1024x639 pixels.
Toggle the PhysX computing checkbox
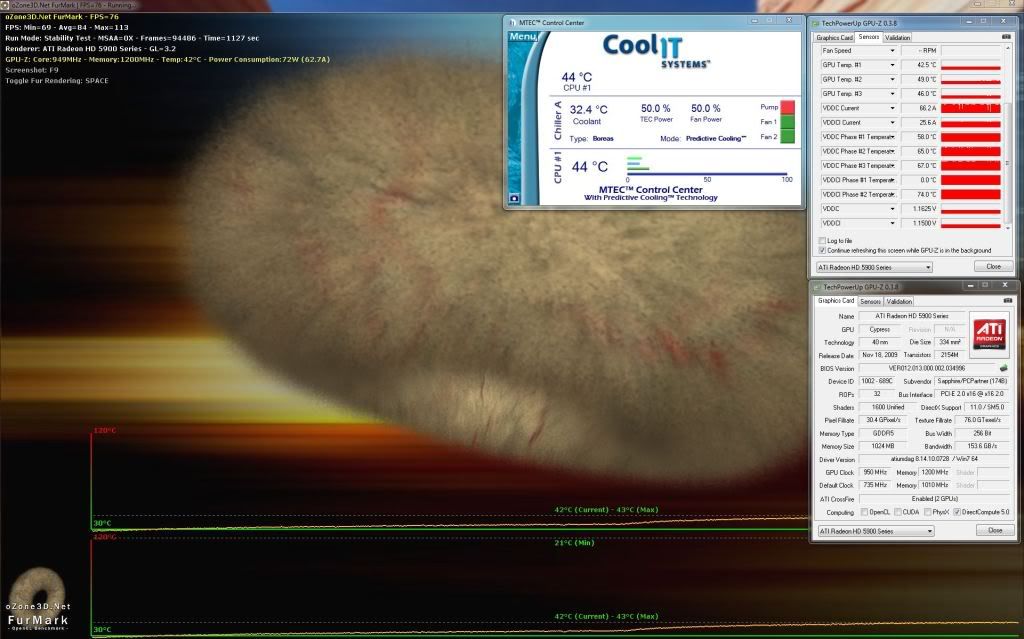pyautogui.click(x=927, y=512)
